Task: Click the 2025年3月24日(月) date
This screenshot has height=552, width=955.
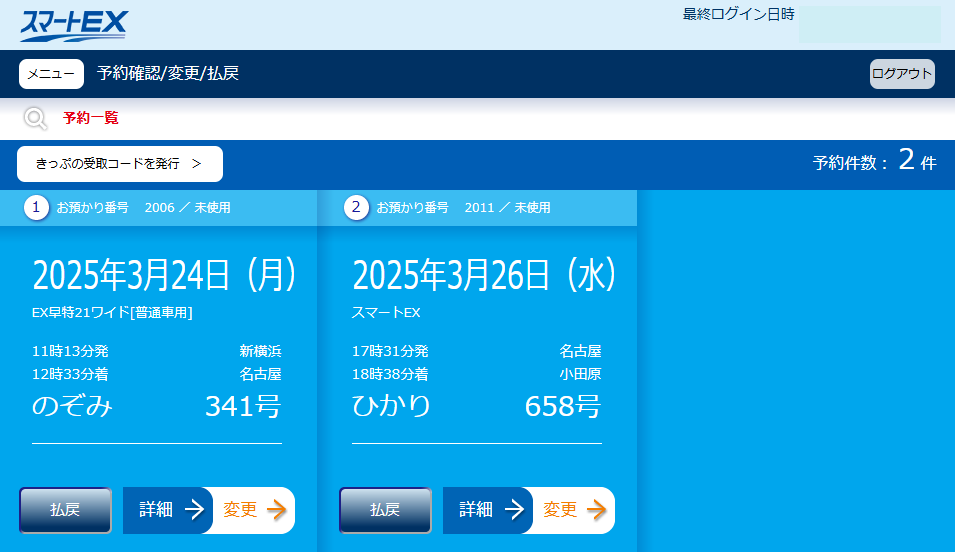Action: coord(164,275)
